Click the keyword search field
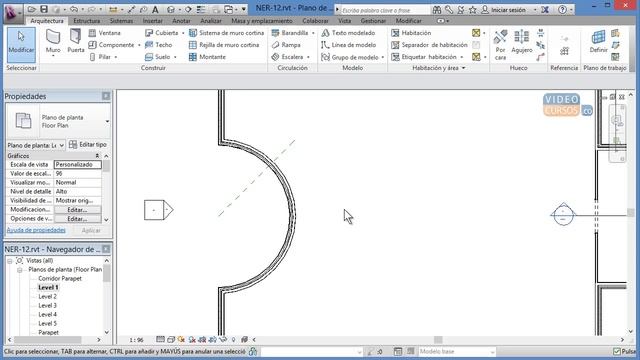 (x=385, y=10)
